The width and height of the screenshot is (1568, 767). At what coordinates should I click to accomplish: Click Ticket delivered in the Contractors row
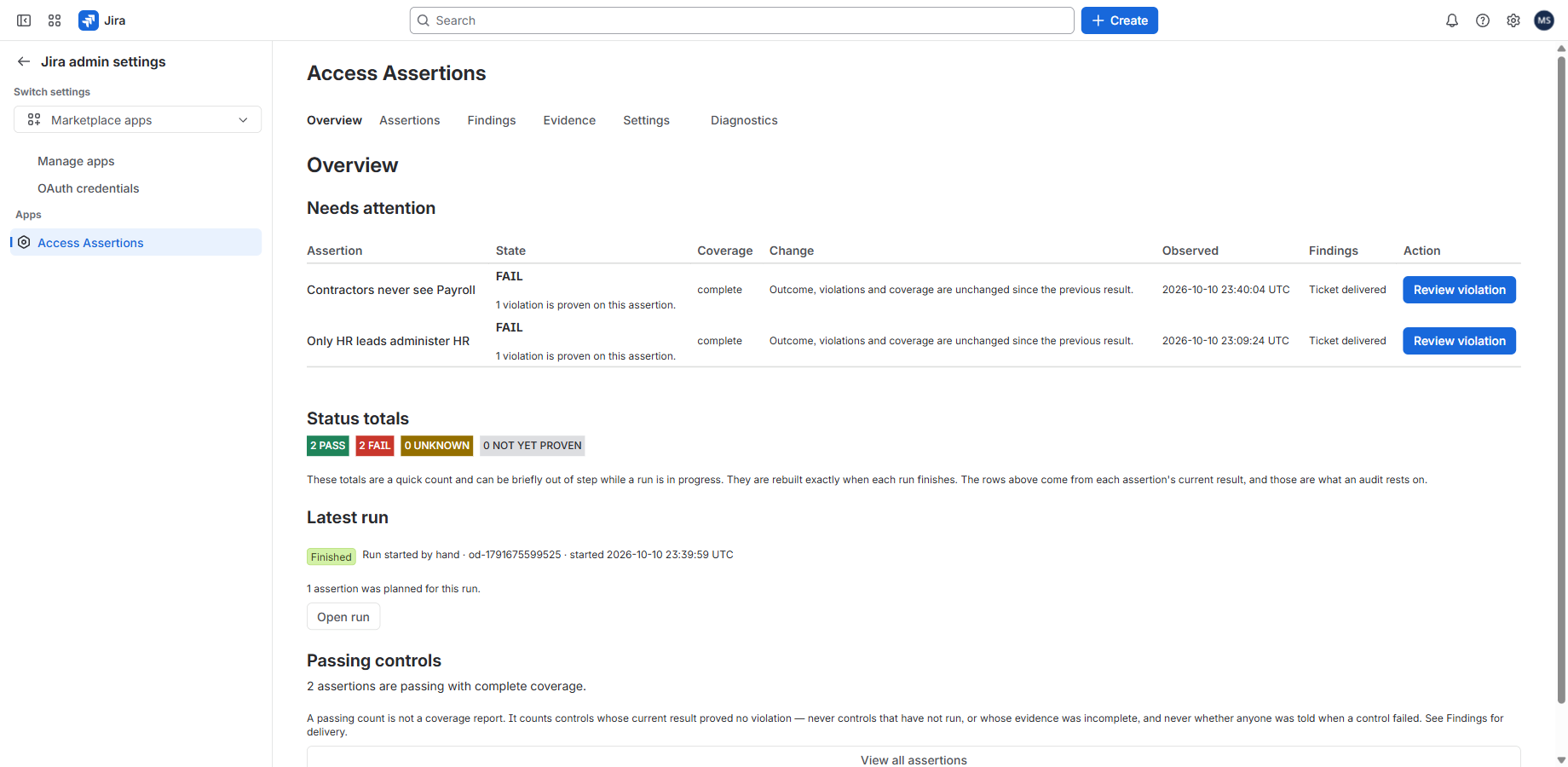click(1347, 290)
